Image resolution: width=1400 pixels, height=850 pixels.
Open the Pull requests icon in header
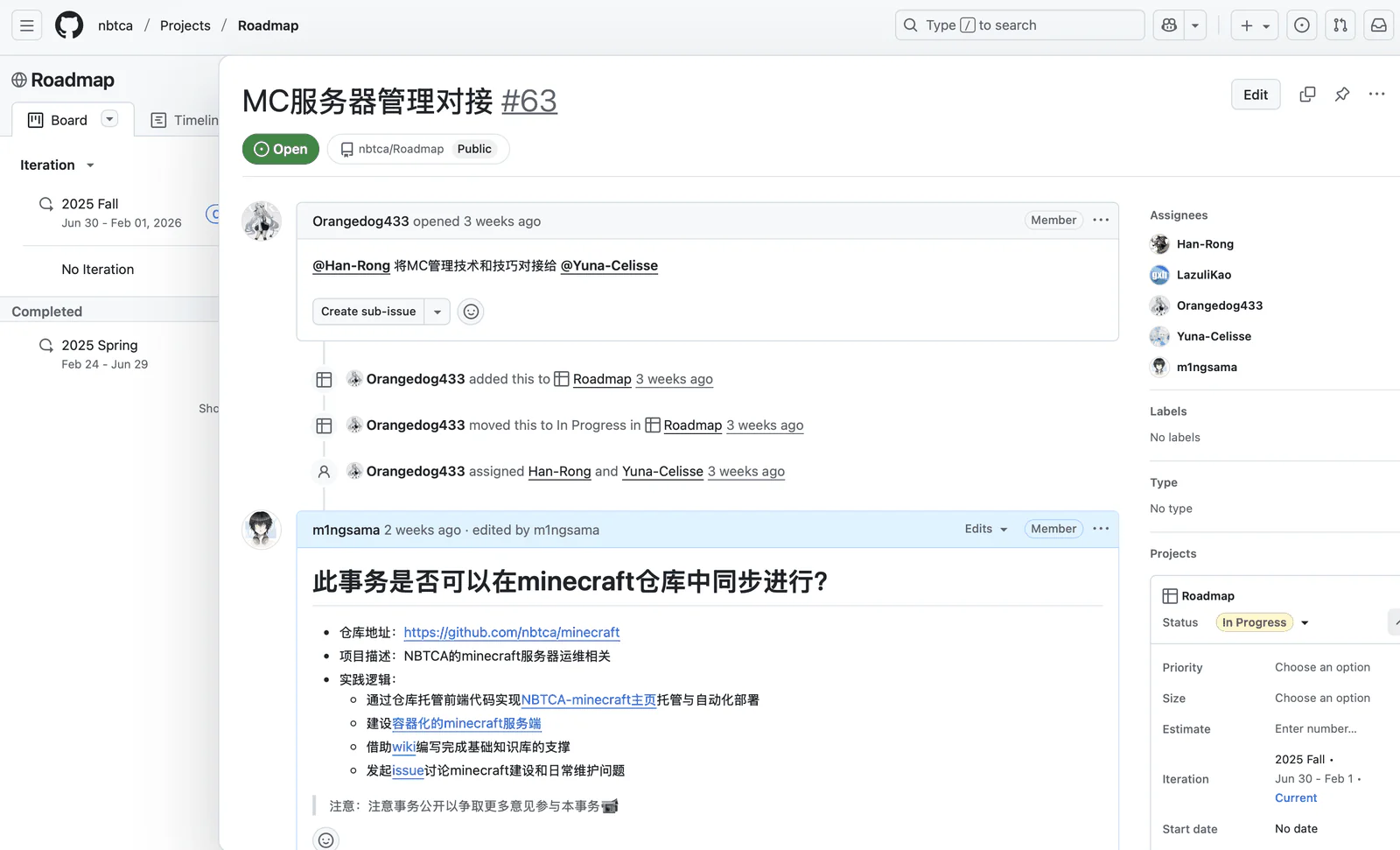coord(1340,25)
